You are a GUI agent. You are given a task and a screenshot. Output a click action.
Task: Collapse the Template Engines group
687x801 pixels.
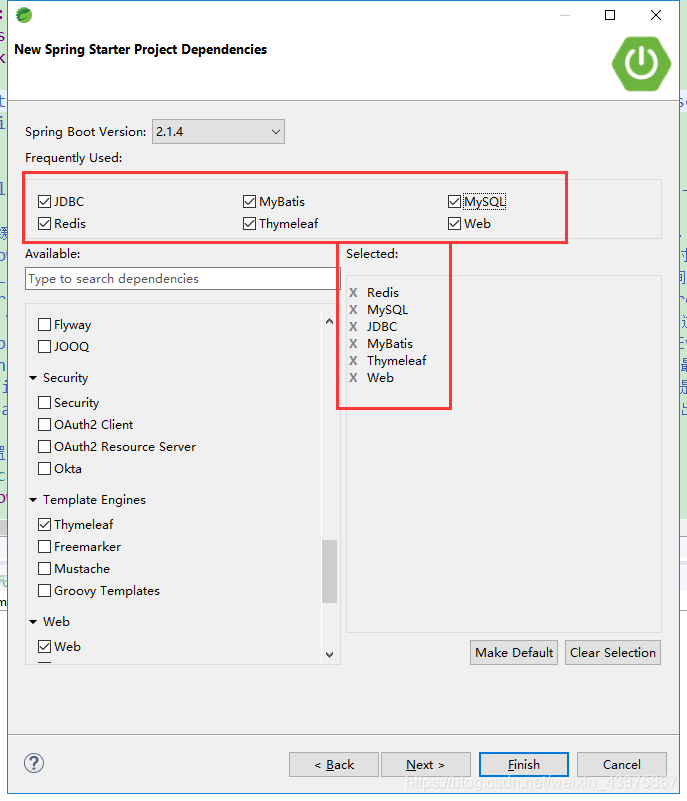pyautogui.click(x=33, y=500)
